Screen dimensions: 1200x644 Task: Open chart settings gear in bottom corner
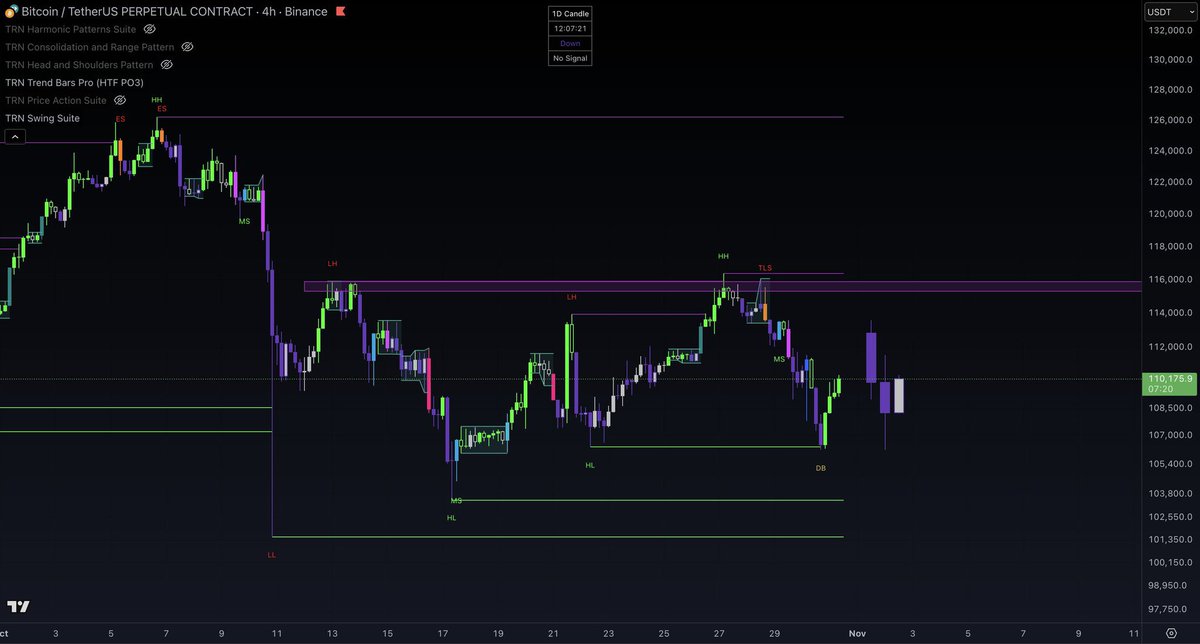[1171, 634]
